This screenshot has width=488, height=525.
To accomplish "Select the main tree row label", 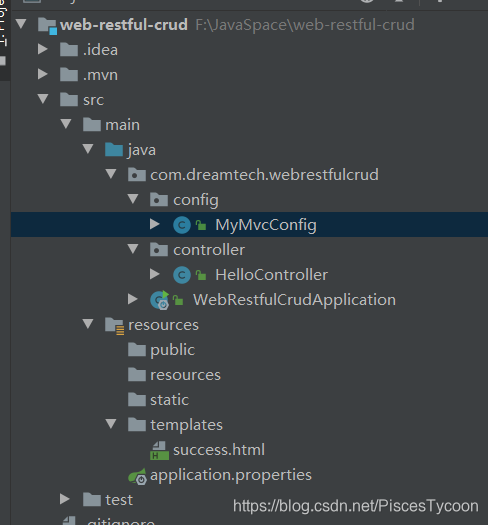I will click(123, 125).
